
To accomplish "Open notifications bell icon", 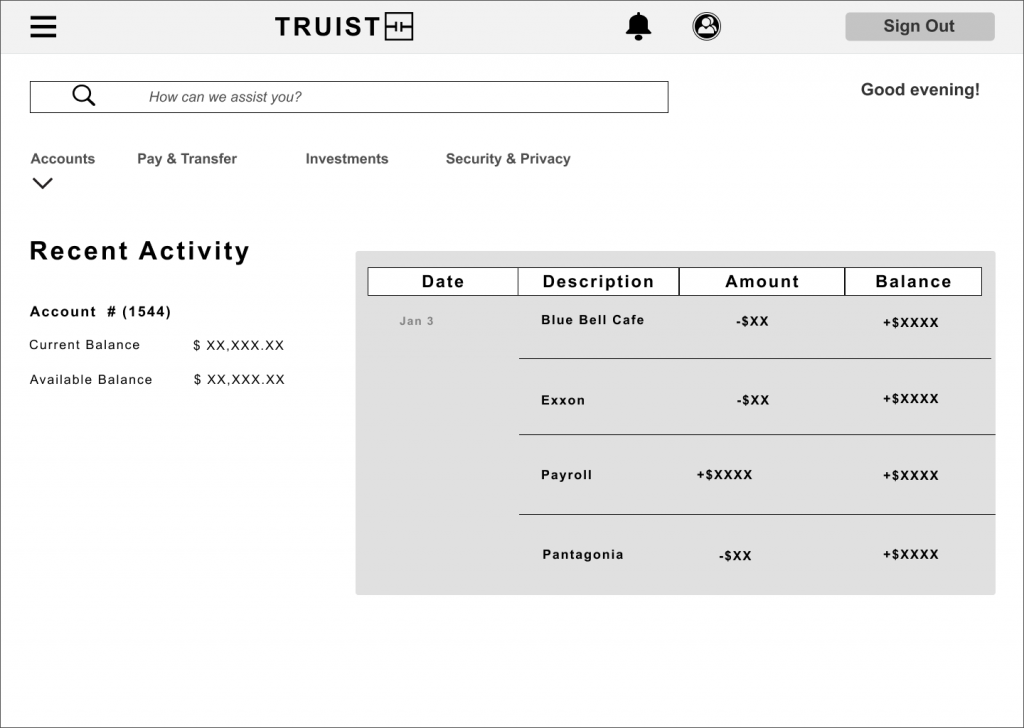I will [x=638, y=27].
